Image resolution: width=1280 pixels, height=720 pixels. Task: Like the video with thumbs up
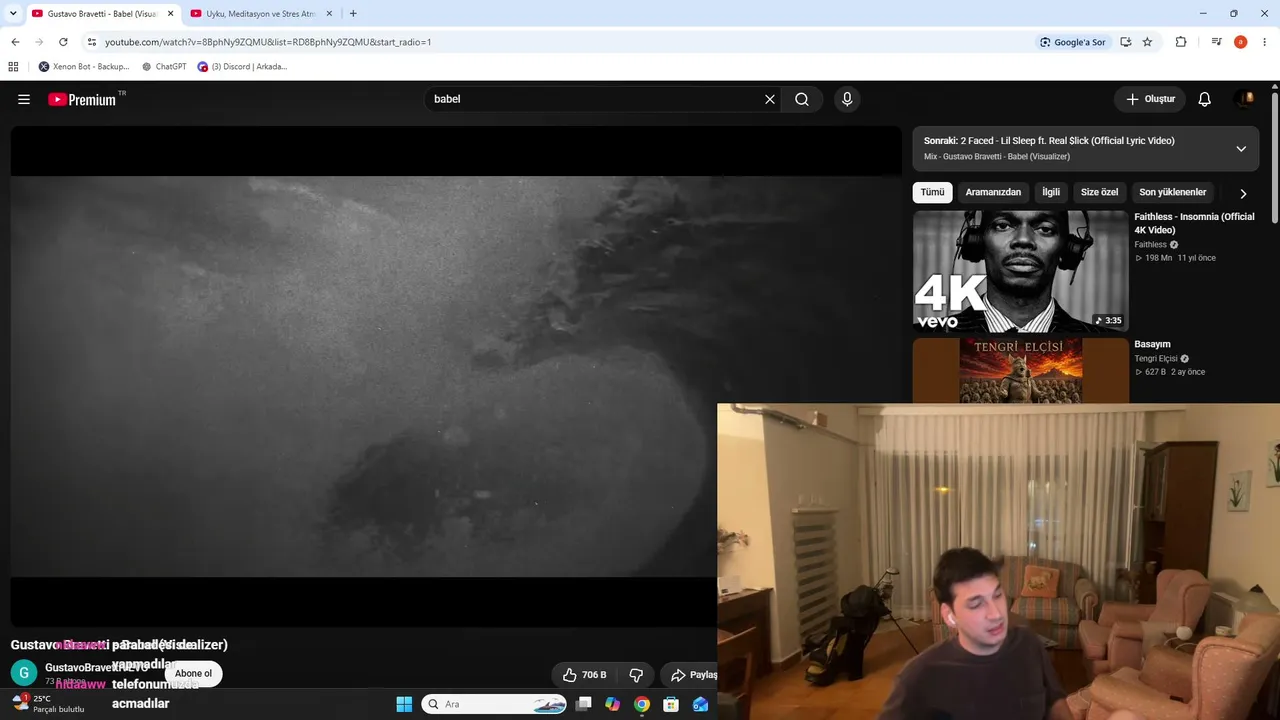tap(584, 675)
